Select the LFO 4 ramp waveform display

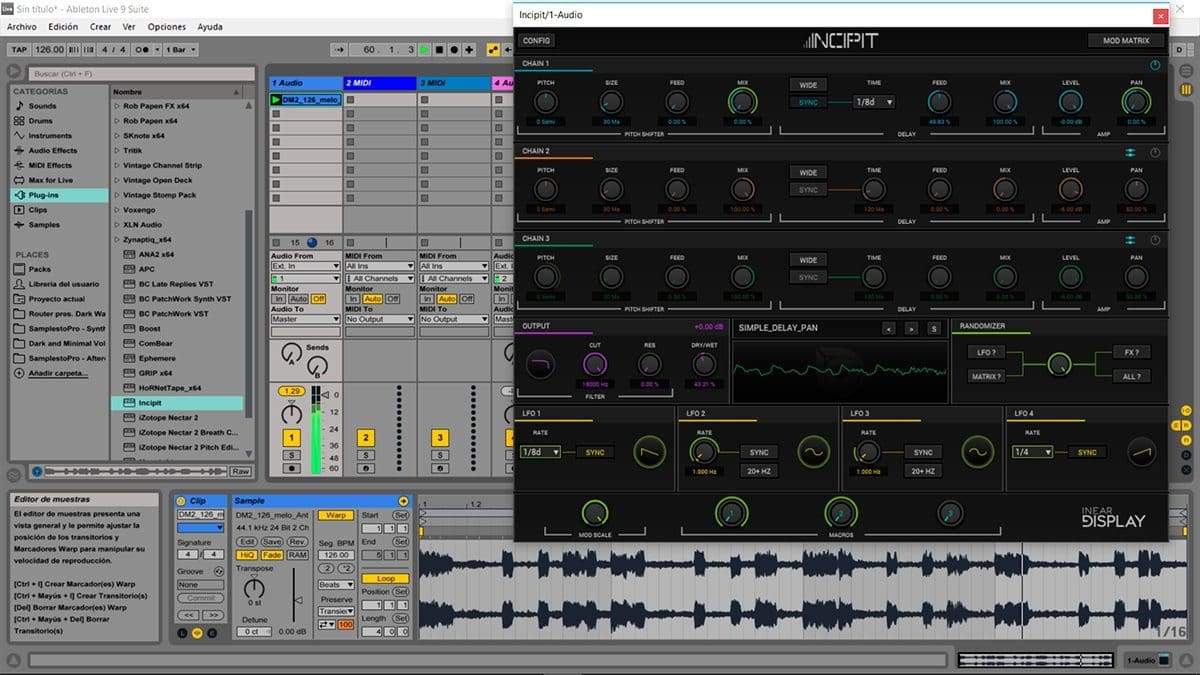click(1141, 452)
